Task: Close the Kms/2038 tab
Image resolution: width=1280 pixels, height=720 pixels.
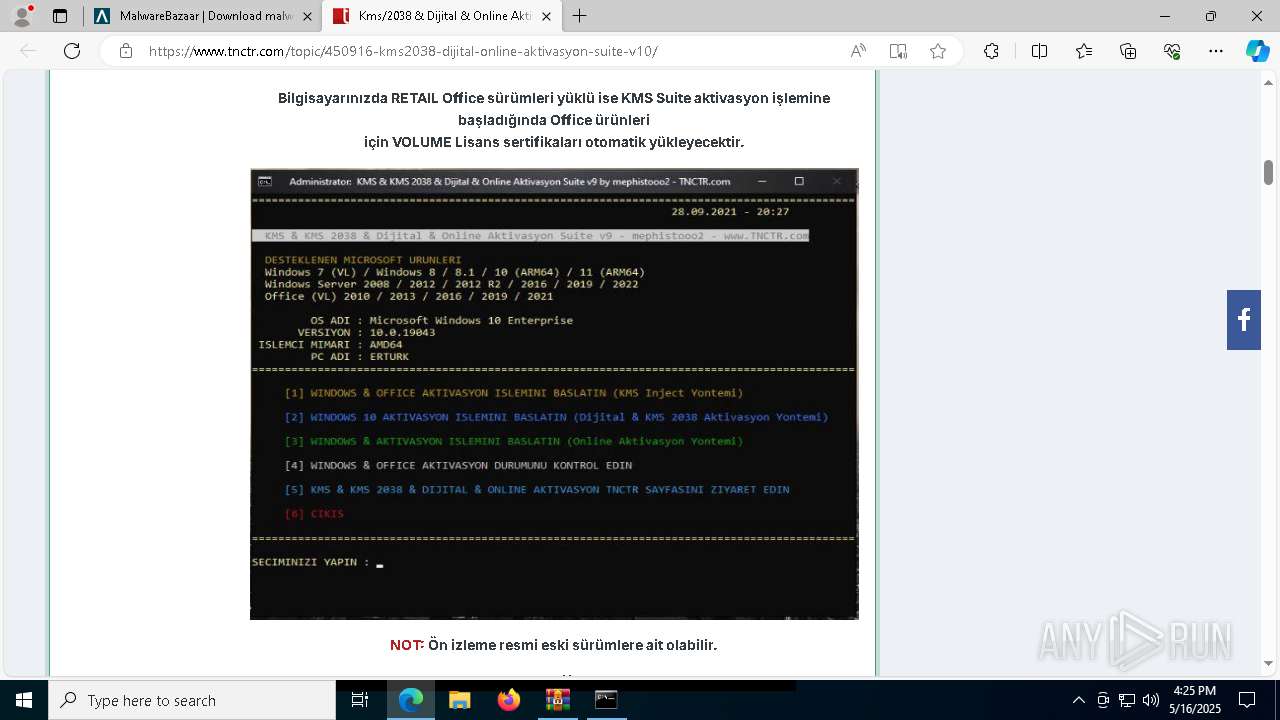Action: click(545, 16)
